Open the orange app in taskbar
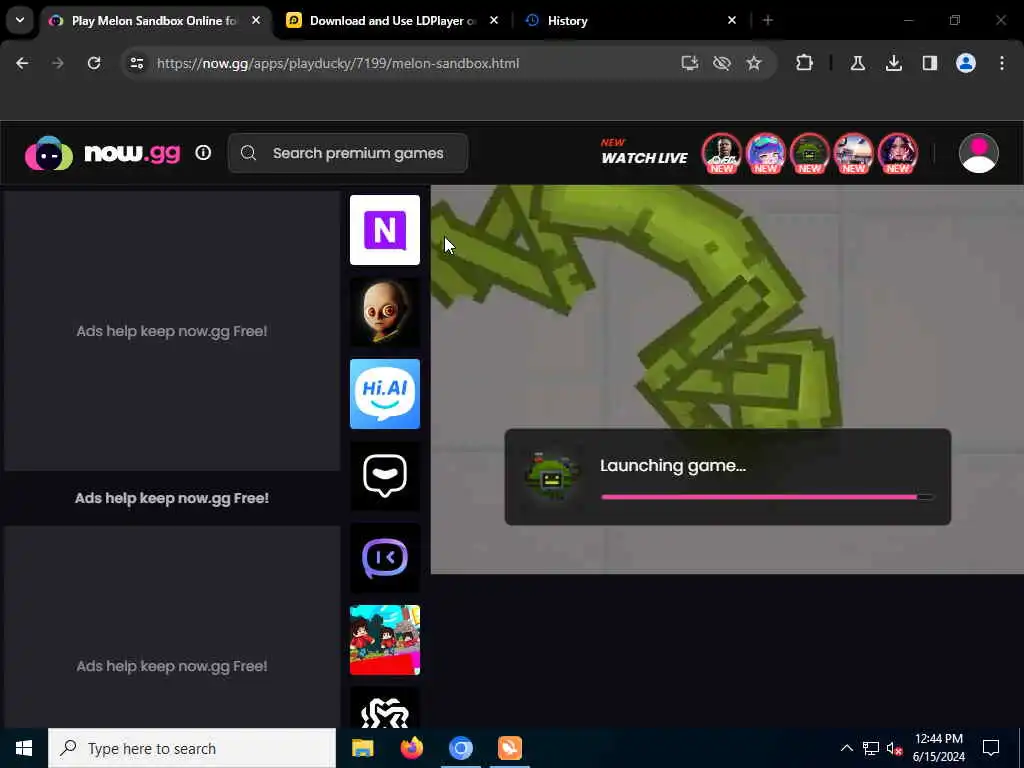This screenshot has height=768, width=1024. [x=509, y=748]
